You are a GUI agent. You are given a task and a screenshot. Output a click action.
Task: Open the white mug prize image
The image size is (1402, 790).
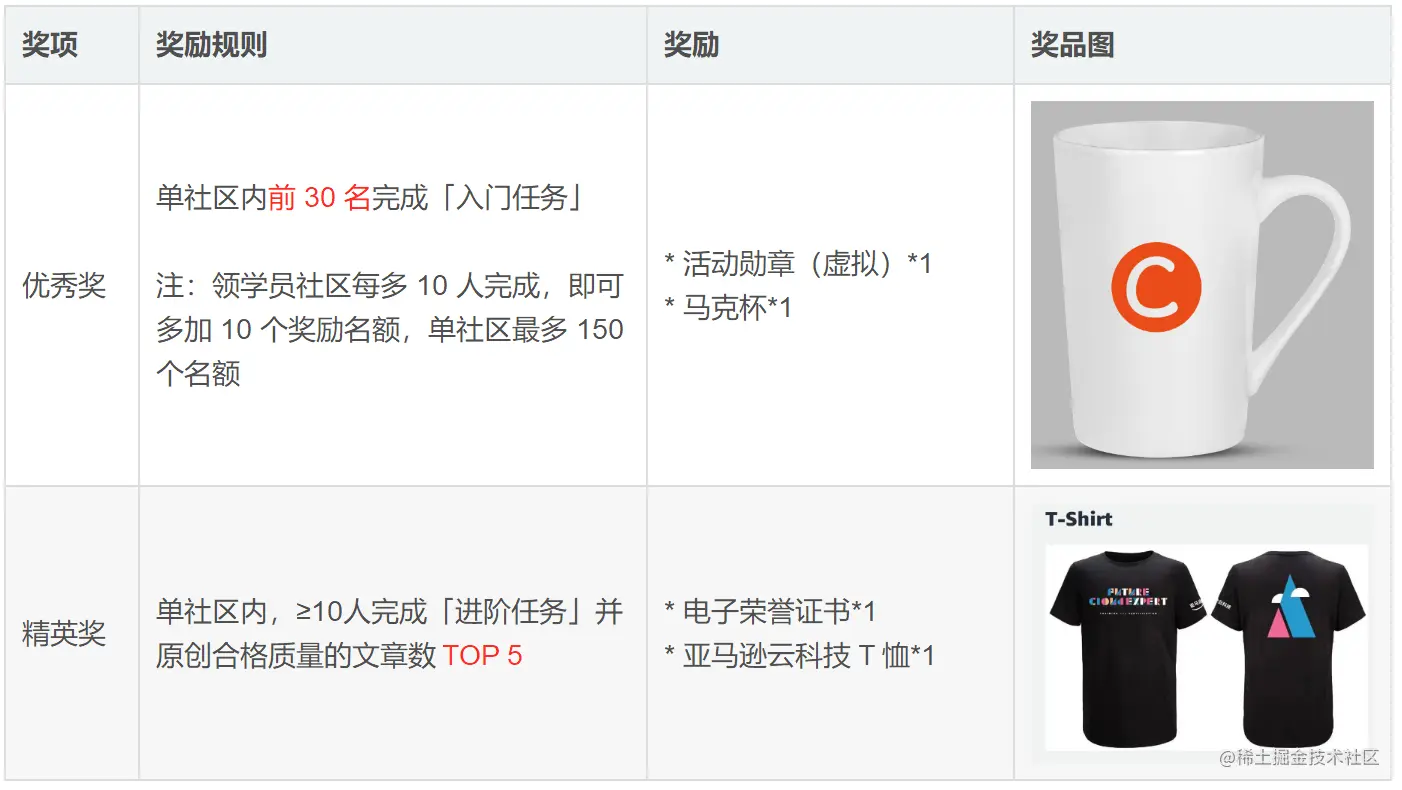tap(1202, 285)
